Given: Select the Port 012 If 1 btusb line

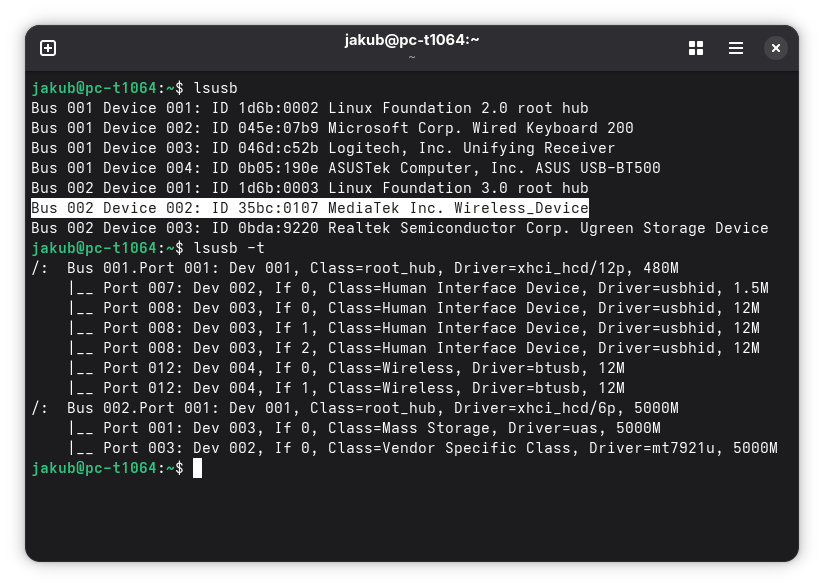Looking at the screenshot, I should 347,388.
